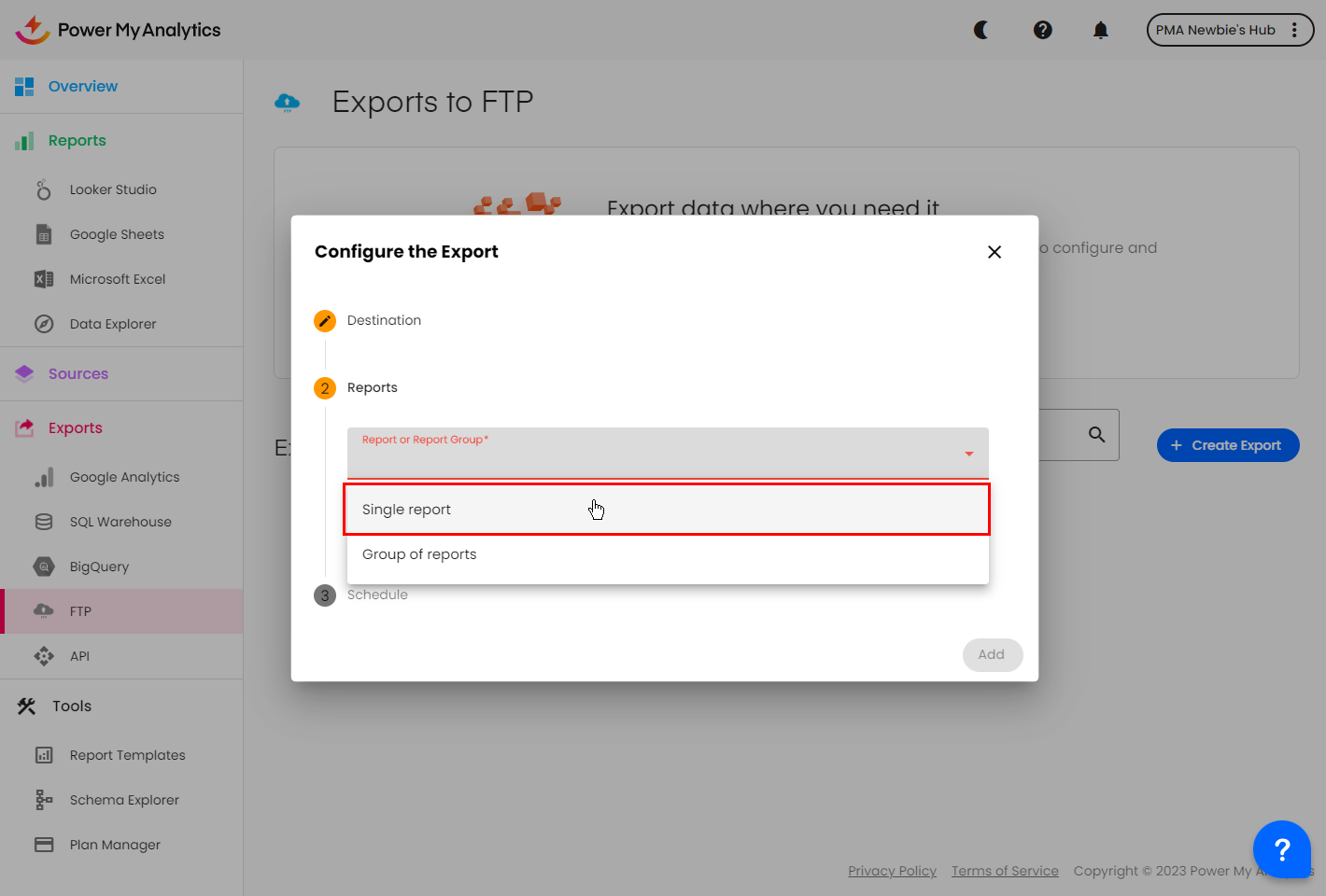
Task: Click the Data Explorer compass icon
Action: pos(44,324)
